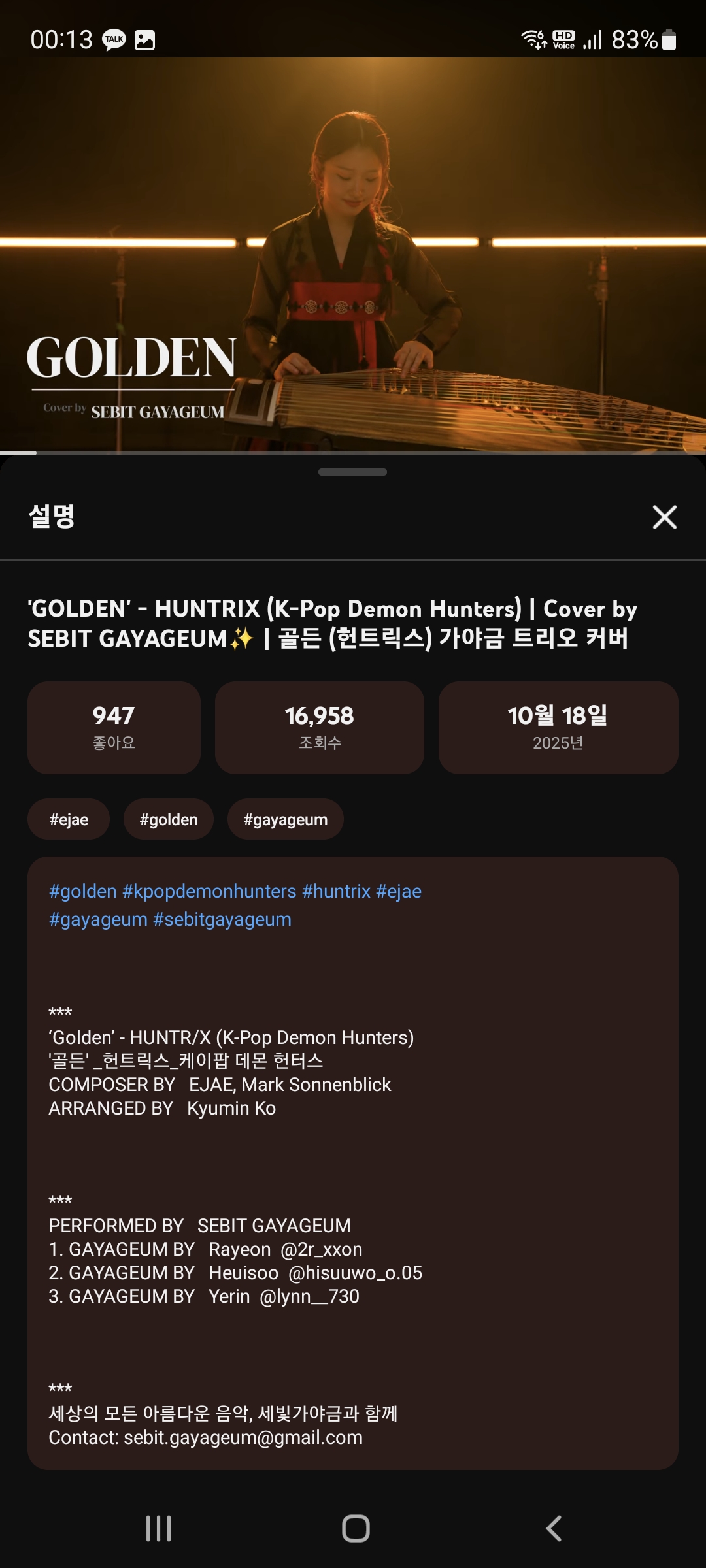Open the #sebitgayageum hashtag link
The width and height of the screenshot is (706, 1568).
point(222,919)
